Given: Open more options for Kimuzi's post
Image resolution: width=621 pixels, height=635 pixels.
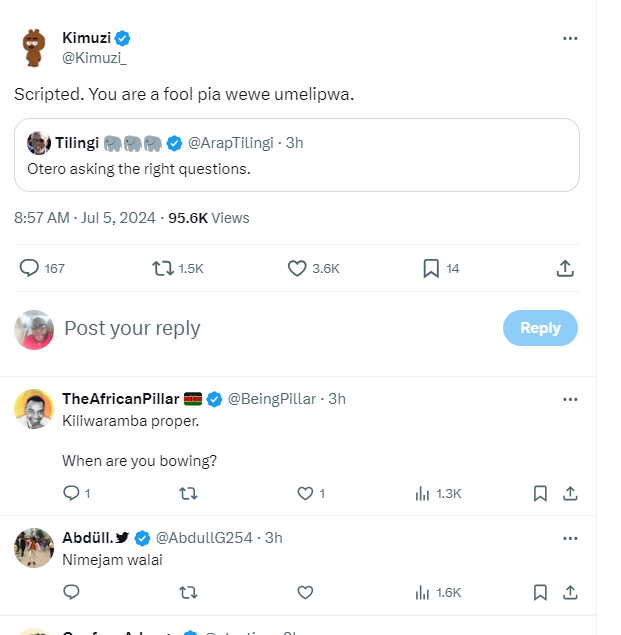Looking at the screenshot, I should coord(570,38).
